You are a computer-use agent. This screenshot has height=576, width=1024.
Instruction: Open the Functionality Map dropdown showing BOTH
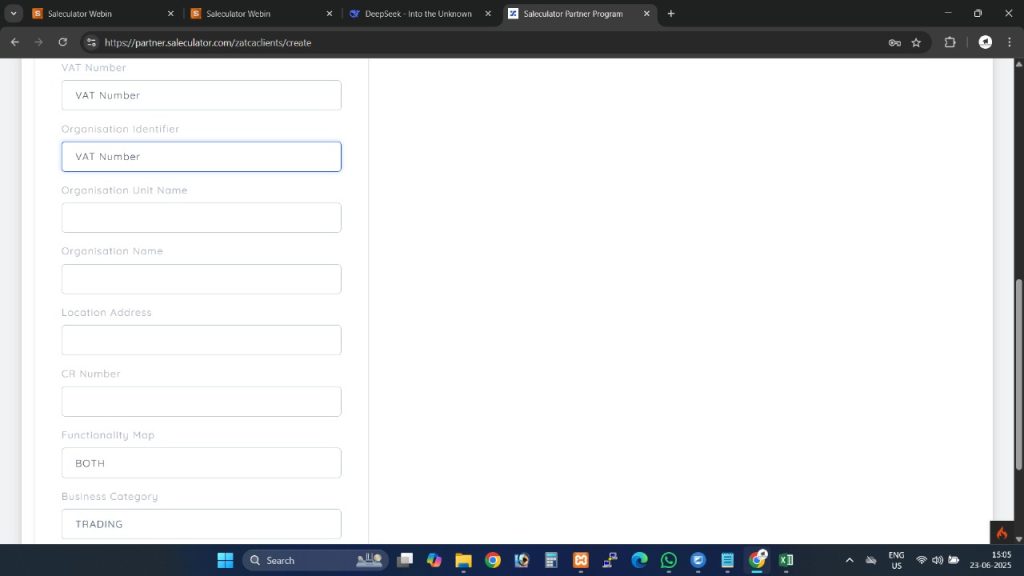(x=201, y=463)
